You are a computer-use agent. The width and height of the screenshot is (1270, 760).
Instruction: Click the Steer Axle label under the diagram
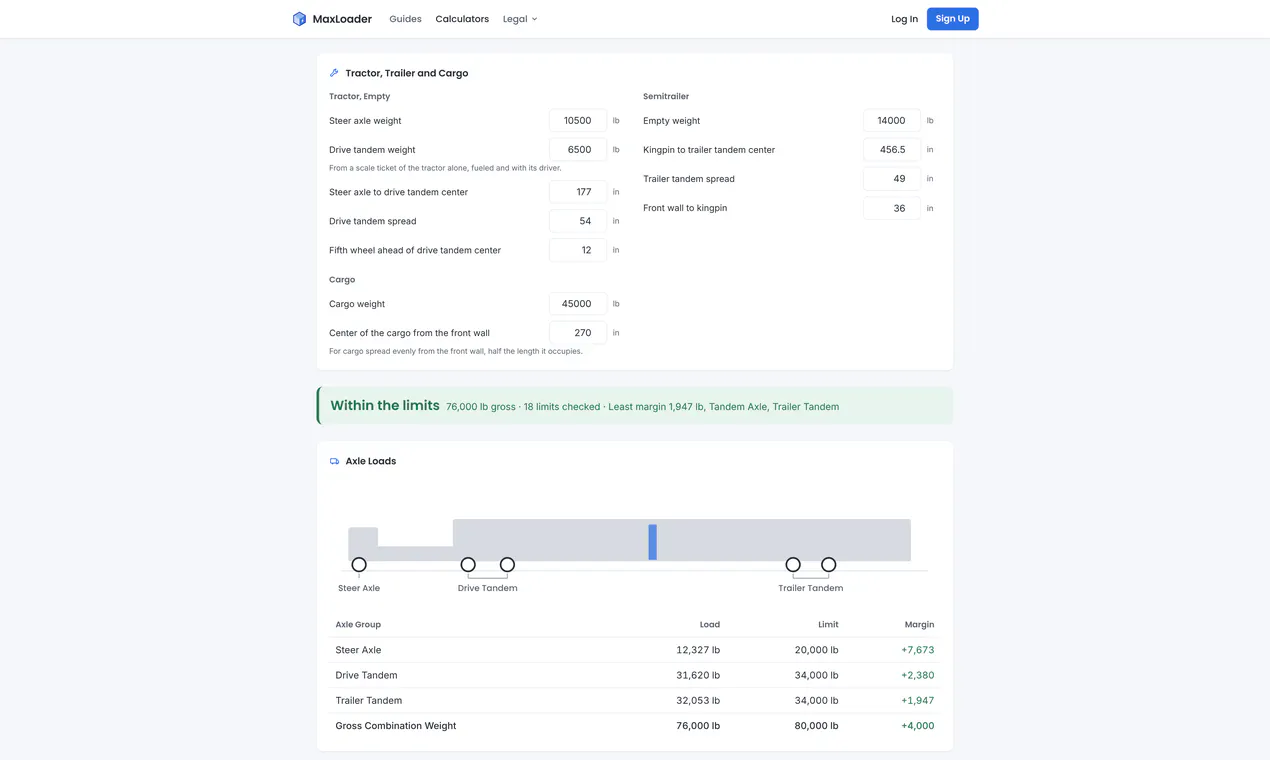pyautogui.click(x=359, y=588)
